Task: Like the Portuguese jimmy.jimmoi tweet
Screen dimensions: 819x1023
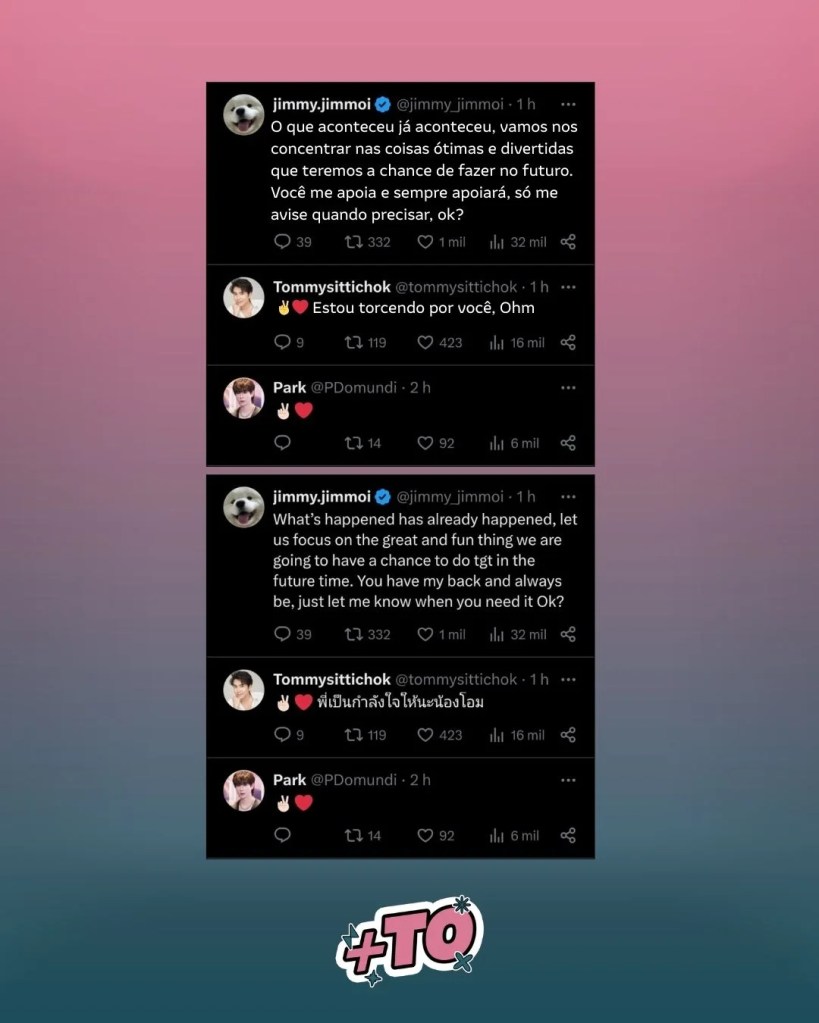Action: point(441,242)
